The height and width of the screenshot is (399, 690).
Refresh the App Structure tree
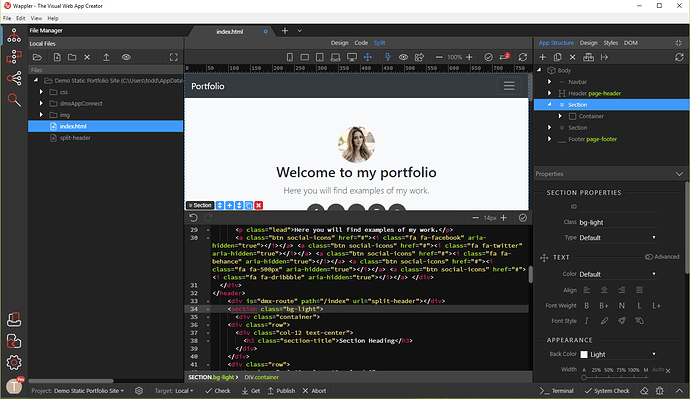coord(679,57)
